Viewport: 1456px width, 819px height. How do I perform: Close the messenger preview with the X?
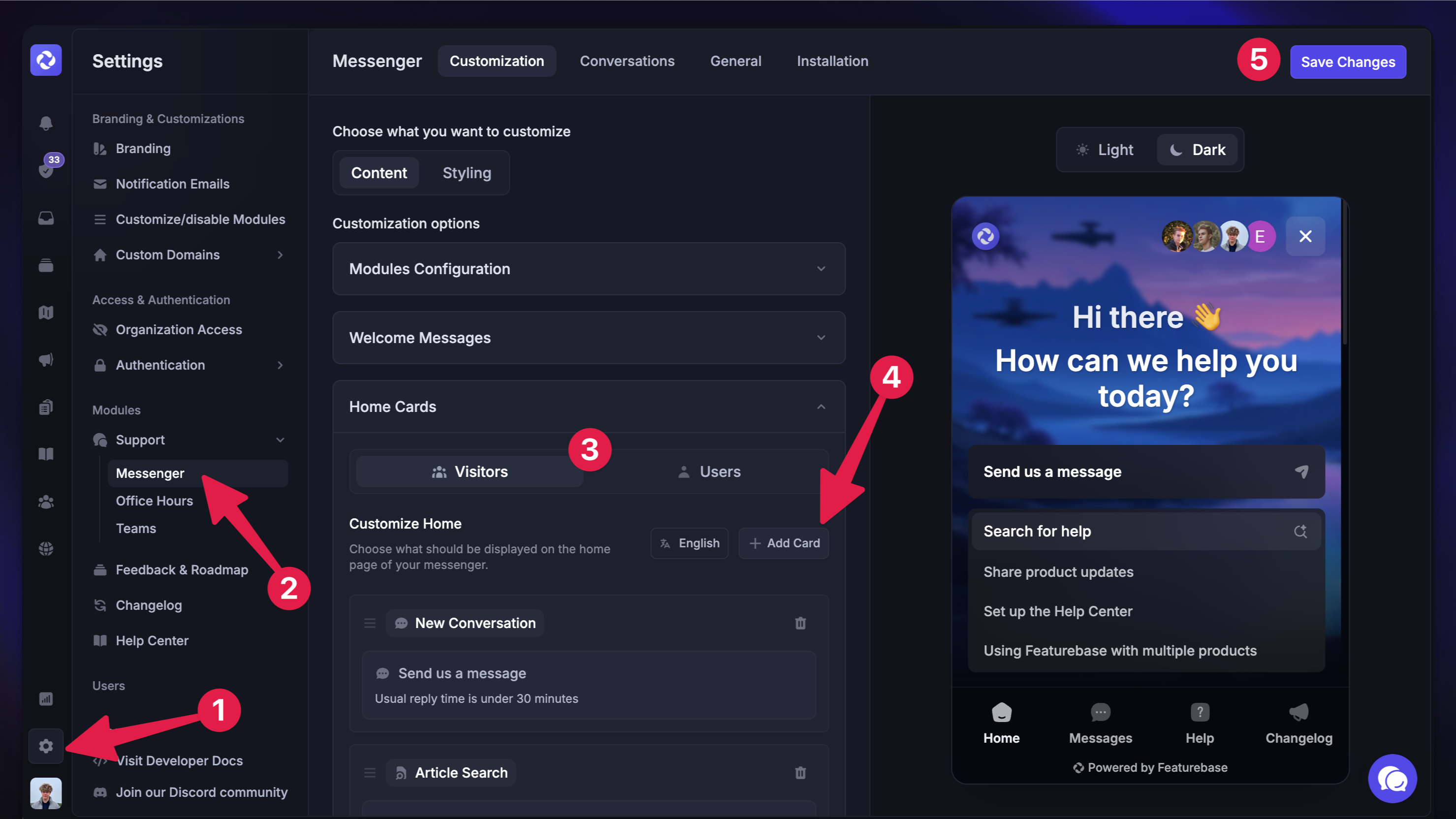tap(1305, 236)
